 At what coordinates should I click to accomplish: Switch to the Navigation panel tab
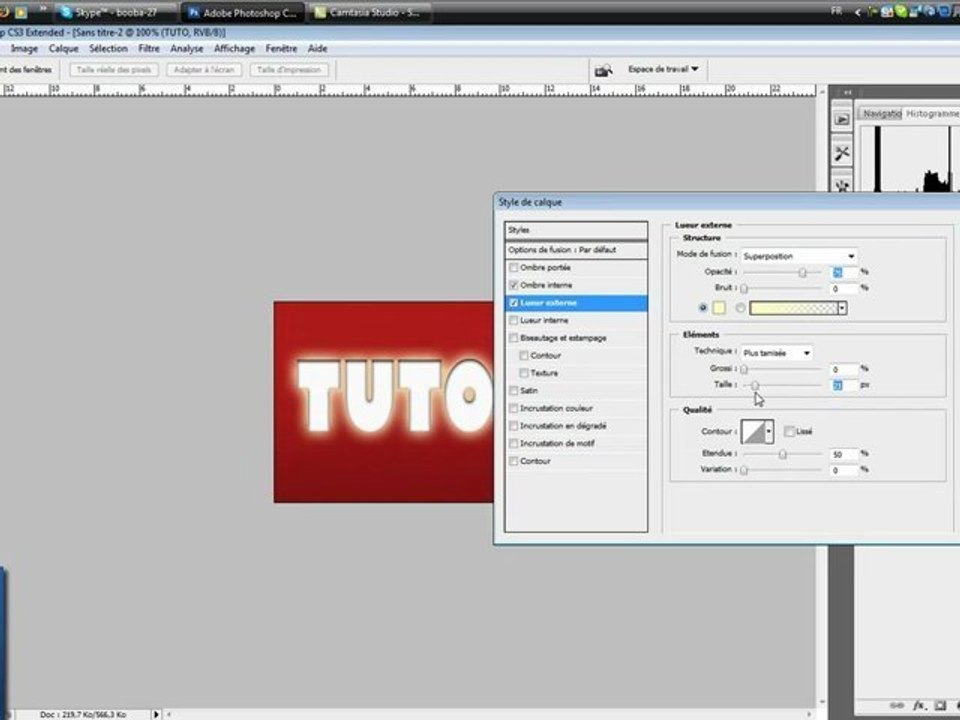coord(881,114)
